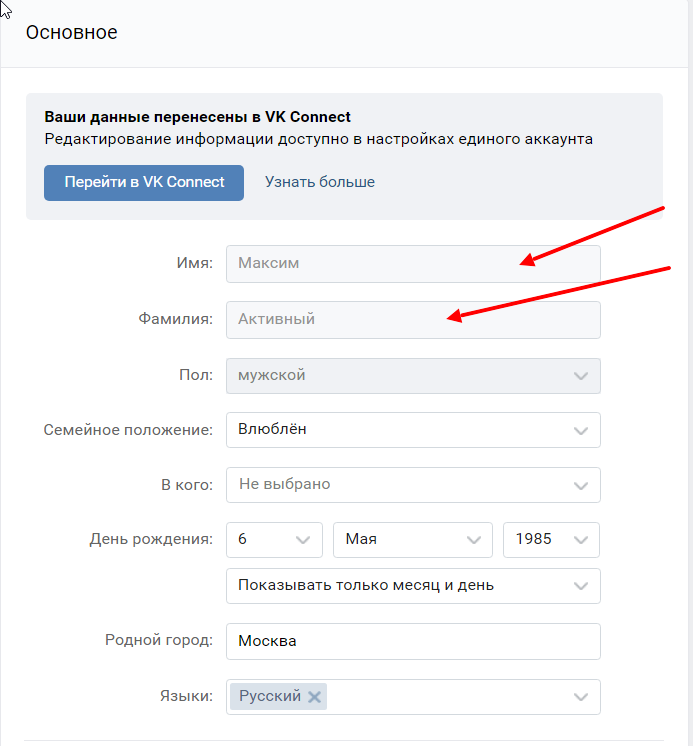Open the Языки dropdown chevron
Screen dimensions: 693x746
[581, 697]
